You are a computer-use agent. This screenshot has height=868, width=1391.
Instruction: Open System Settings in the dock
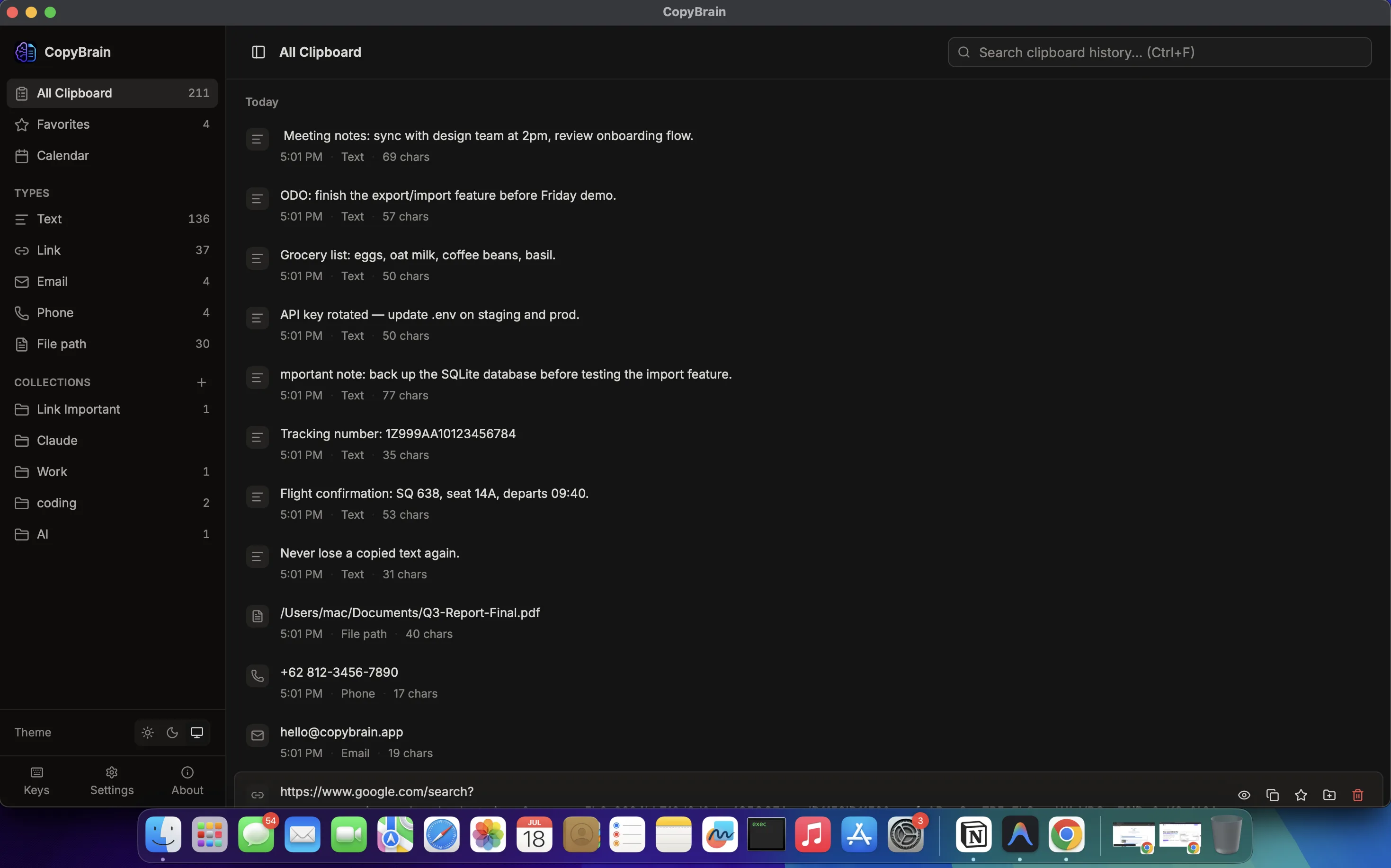[x=906, y=835]
